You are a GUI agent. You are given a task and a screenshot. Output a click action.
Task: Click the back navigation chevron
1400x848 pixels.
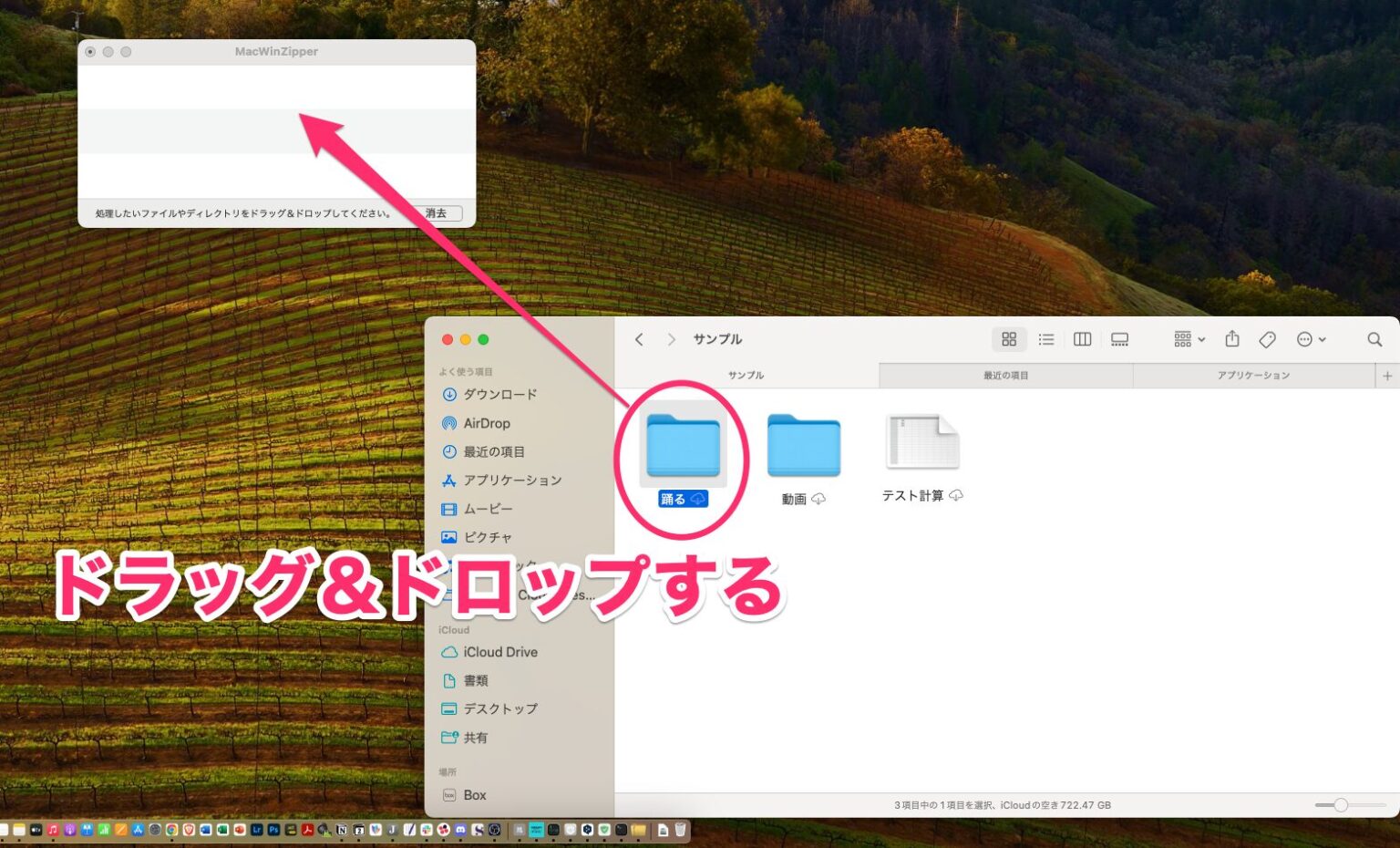pyautogui.click(x=639, y=339)
